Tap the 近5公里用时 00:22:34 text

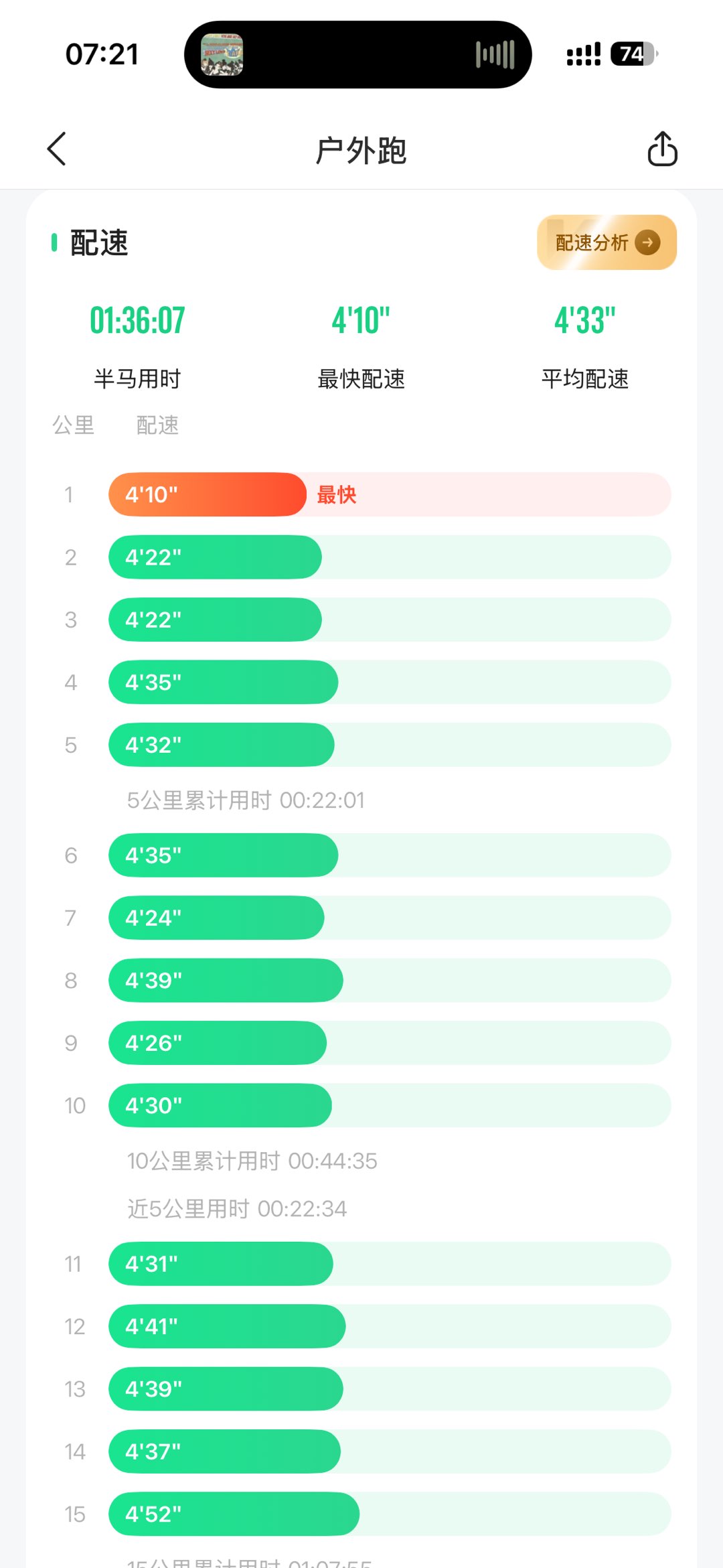tap(237, 1208)
